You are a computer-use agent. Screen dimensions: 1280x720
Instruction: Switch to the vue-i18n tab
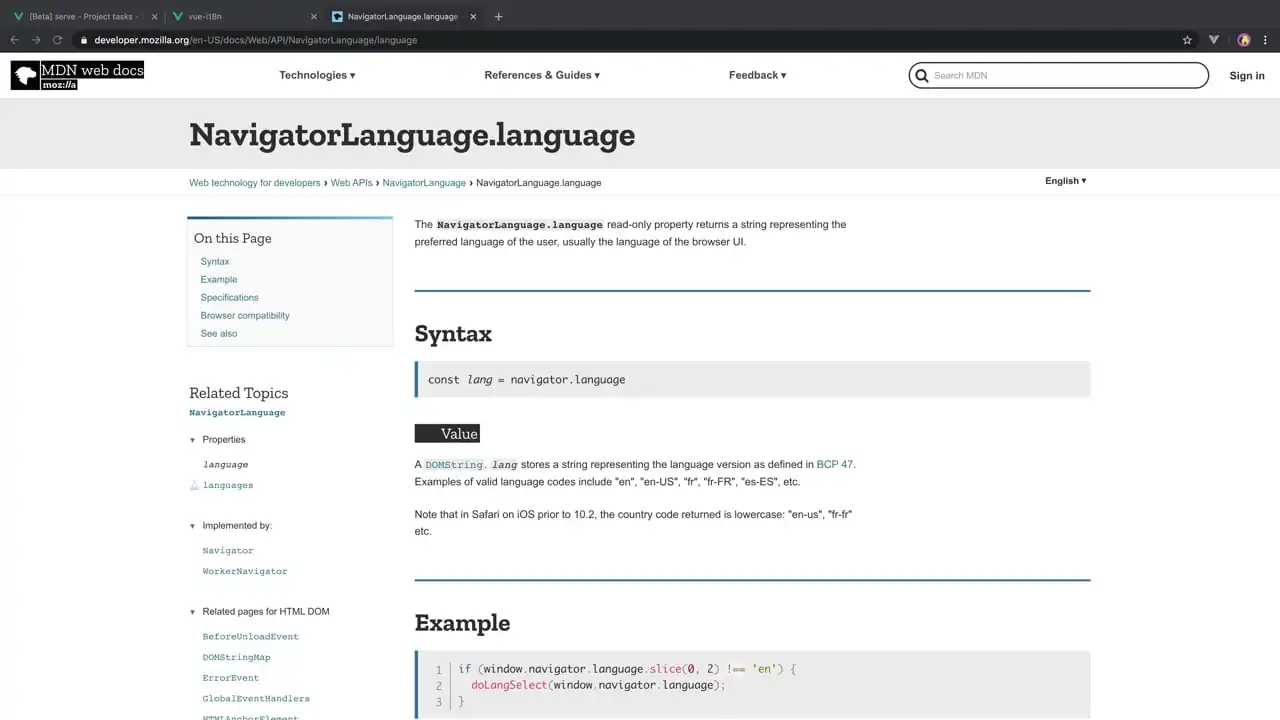click(244, 16)
